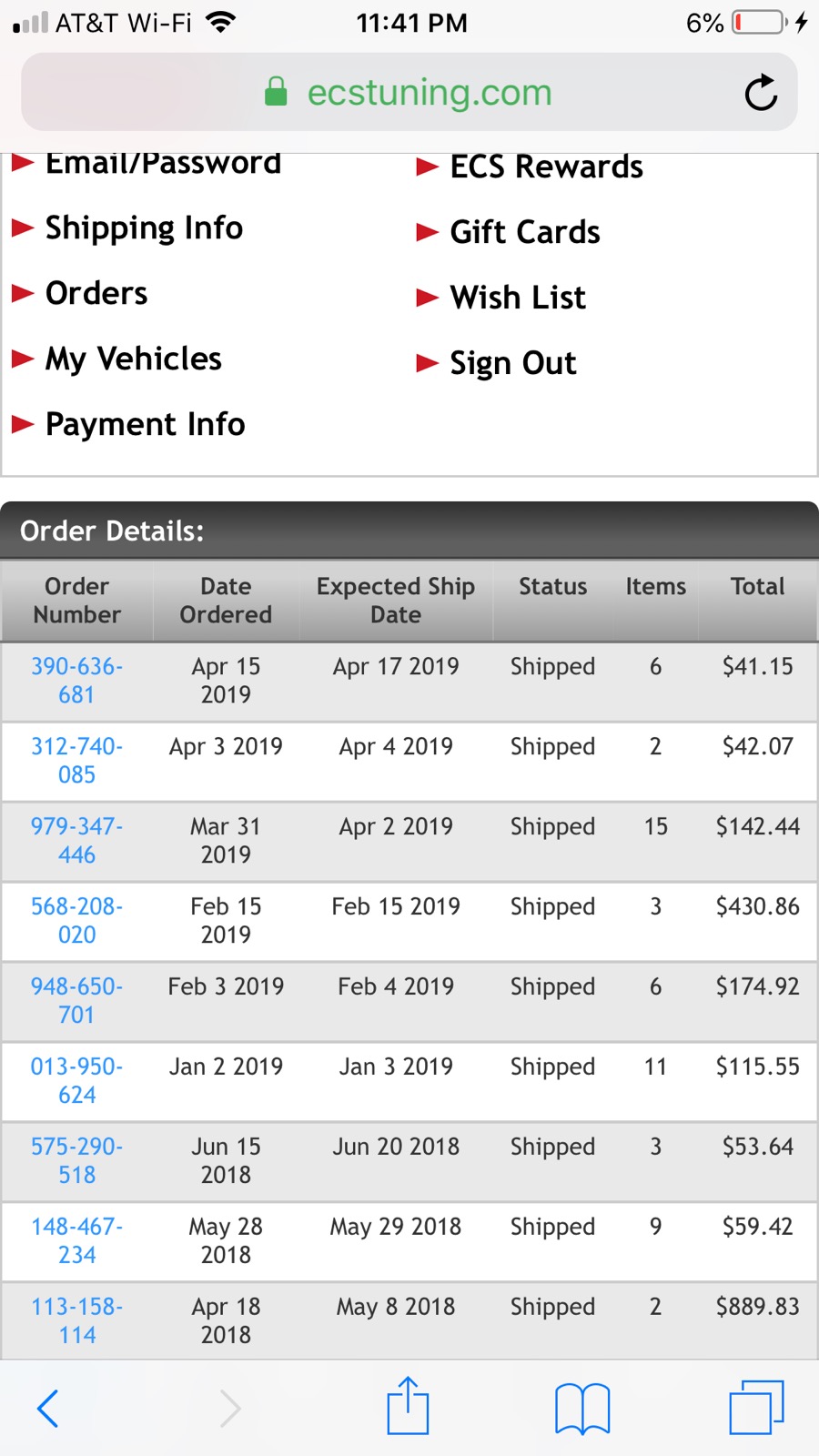Open Payment Info section

(x=145, y=425)
